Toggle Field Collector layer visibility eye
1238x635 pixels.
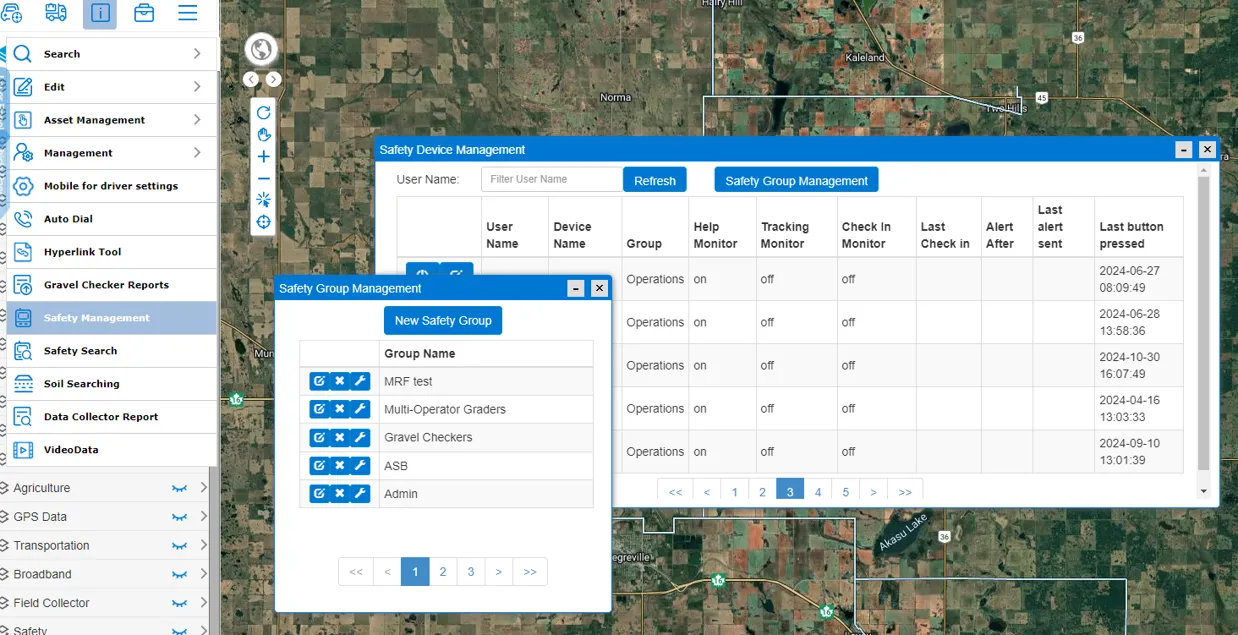point(179,604)
